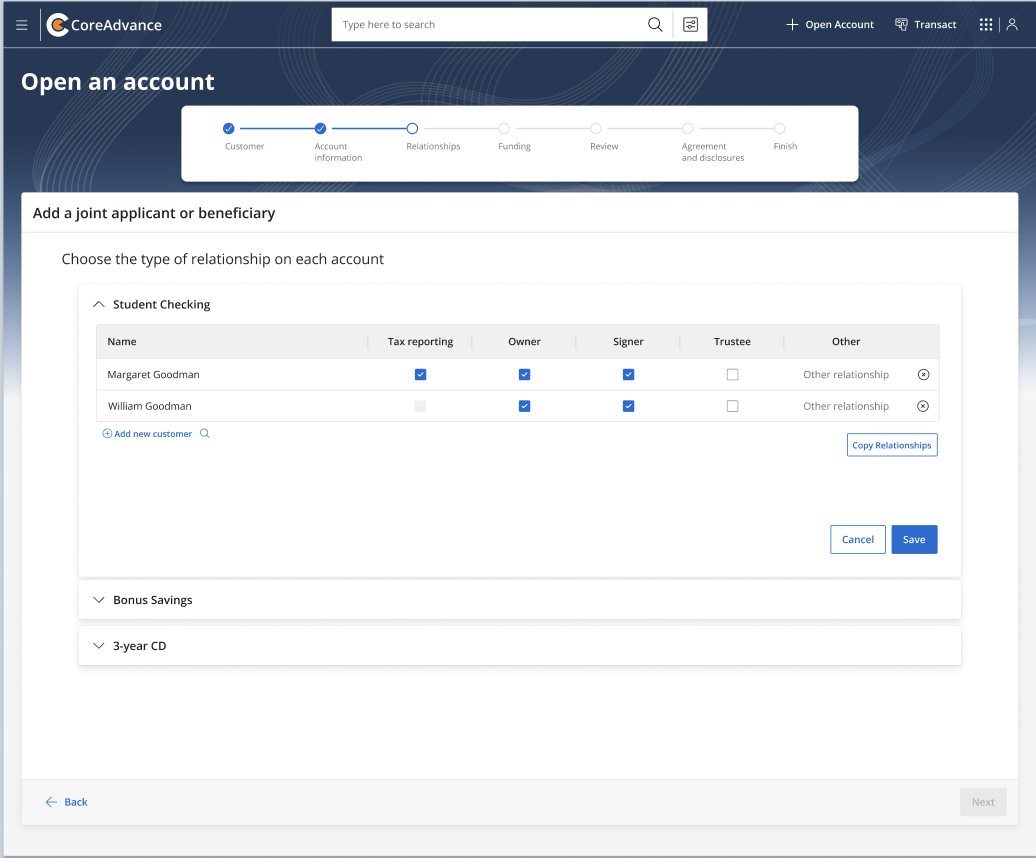Open advanced search filter settings icon
1036x858 pixels.
click(690, 24)
